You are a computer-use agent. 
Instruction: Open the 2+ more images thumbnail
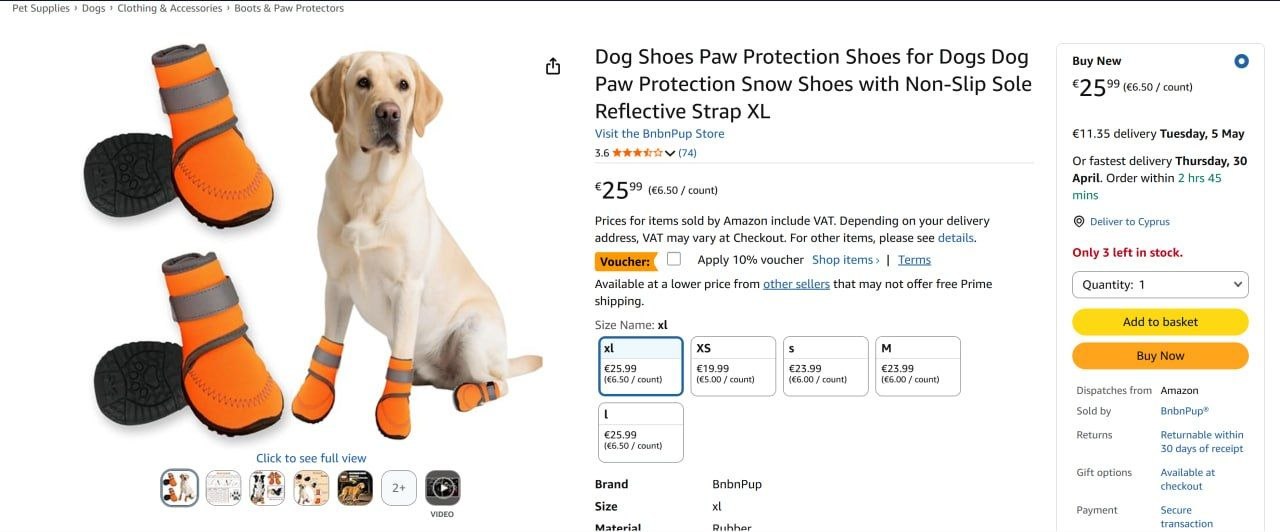[x=398, y=488]
